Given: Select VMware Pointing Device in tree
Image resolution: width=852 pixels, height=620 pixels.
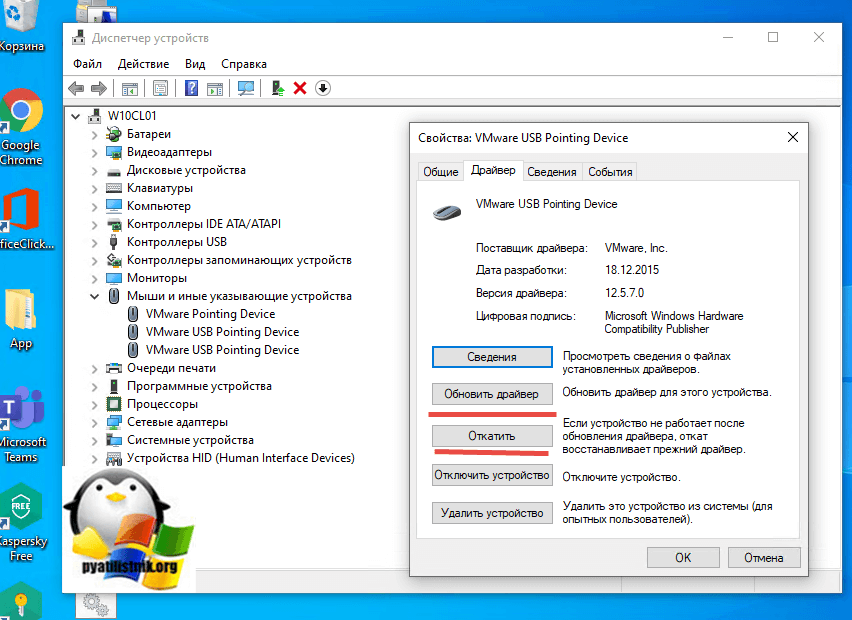Looking at the screenshot, I should coord(210,314).
